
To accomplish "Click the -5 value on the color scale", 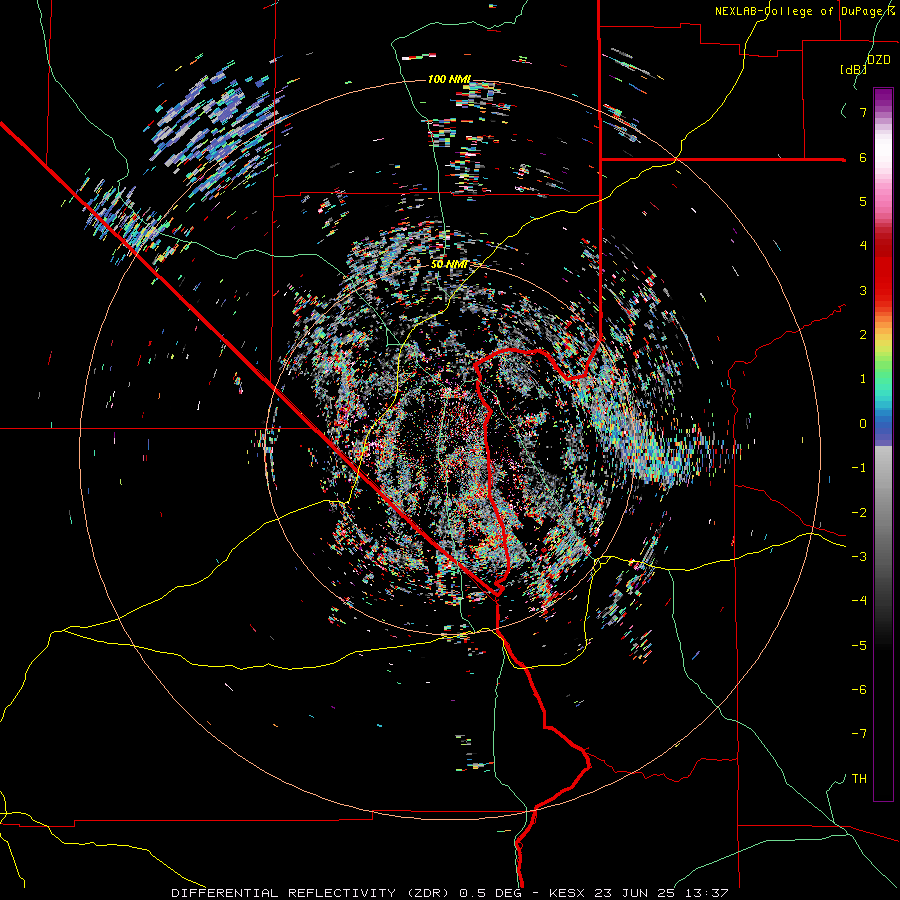I will (x=859, y=646).
